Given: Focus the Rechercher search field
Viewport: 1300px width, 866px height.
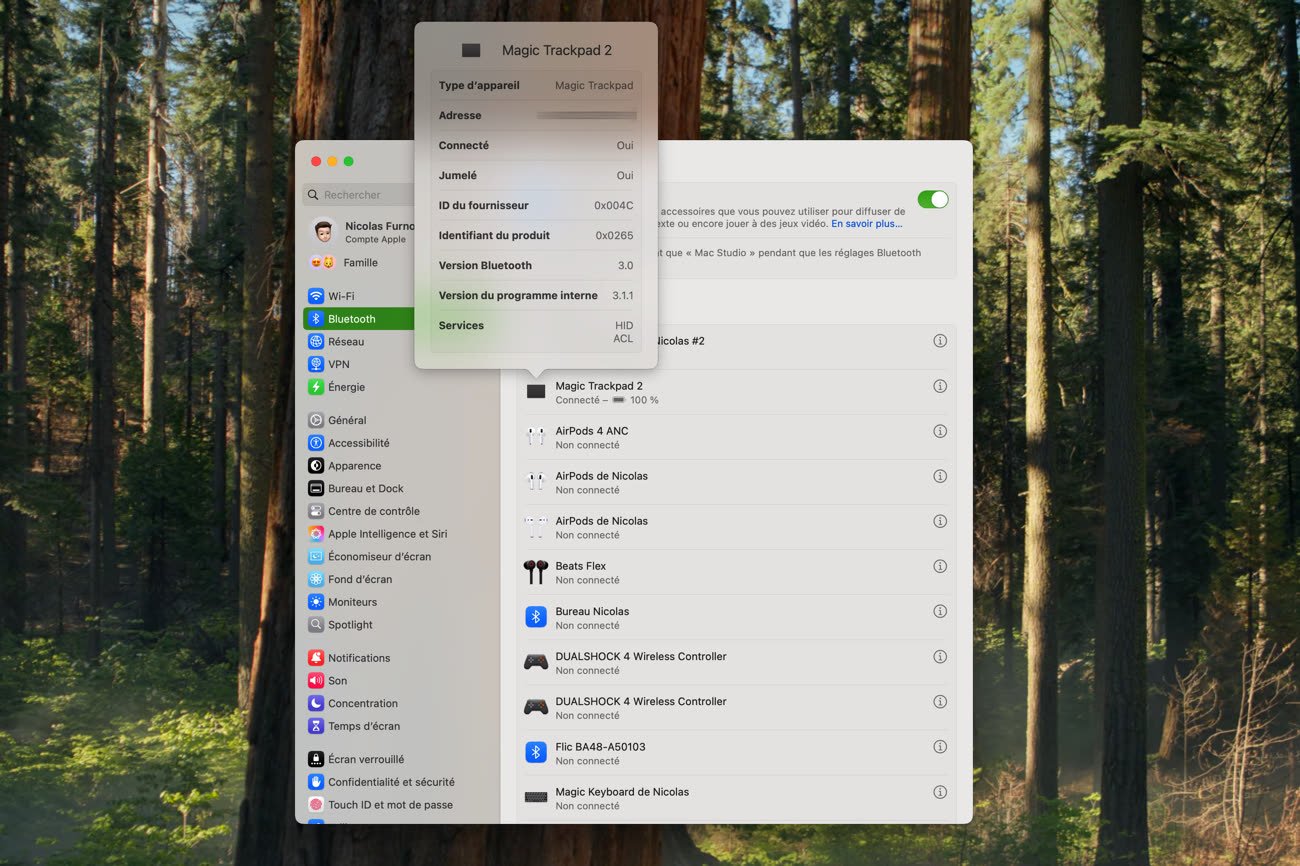Looking at the screenshot, I should pyautogui.click(x=360, y=195).
